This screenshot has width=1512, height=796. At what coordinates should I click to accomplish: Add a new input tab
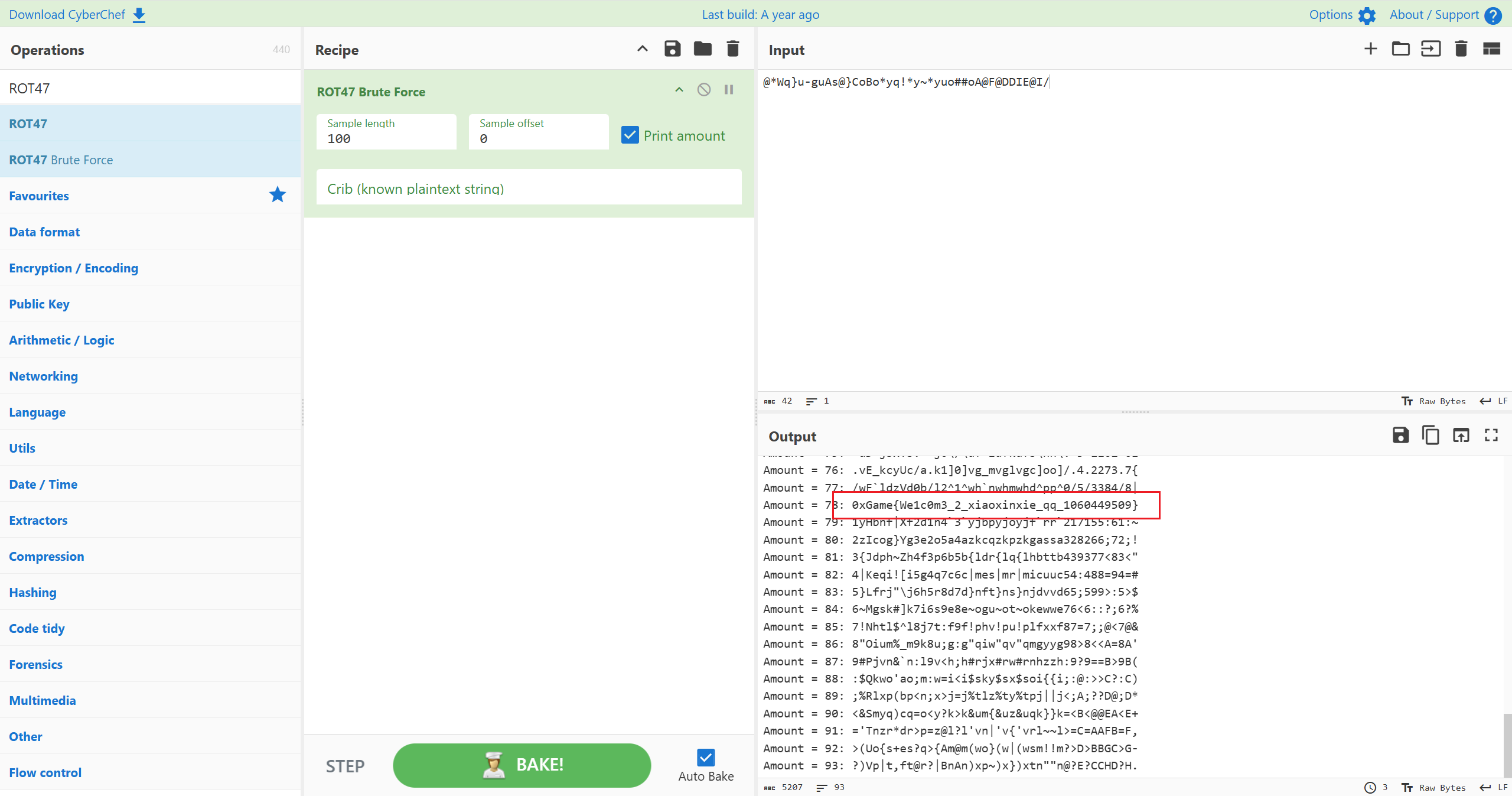tap(1370, 48)
